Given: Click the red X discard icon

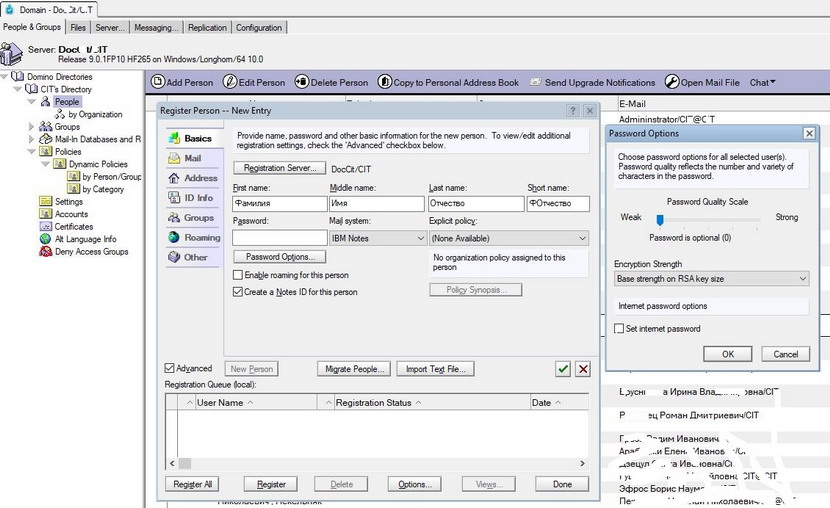Looking at the screenshot, I should (x=583, y=369).
